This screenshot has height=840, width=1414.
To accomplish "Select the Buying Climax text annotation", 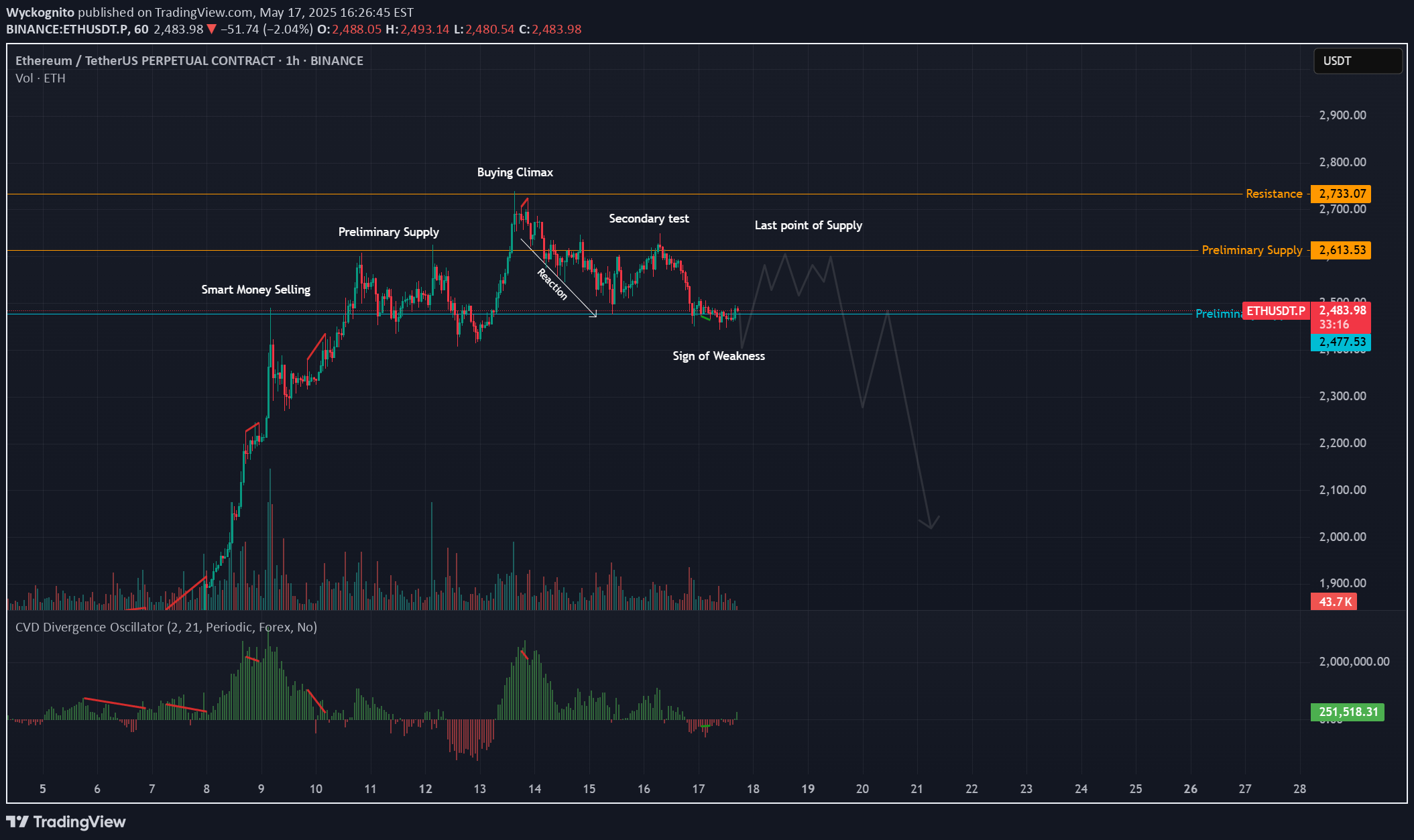I will pyautogui.click(x=515, y=172).
